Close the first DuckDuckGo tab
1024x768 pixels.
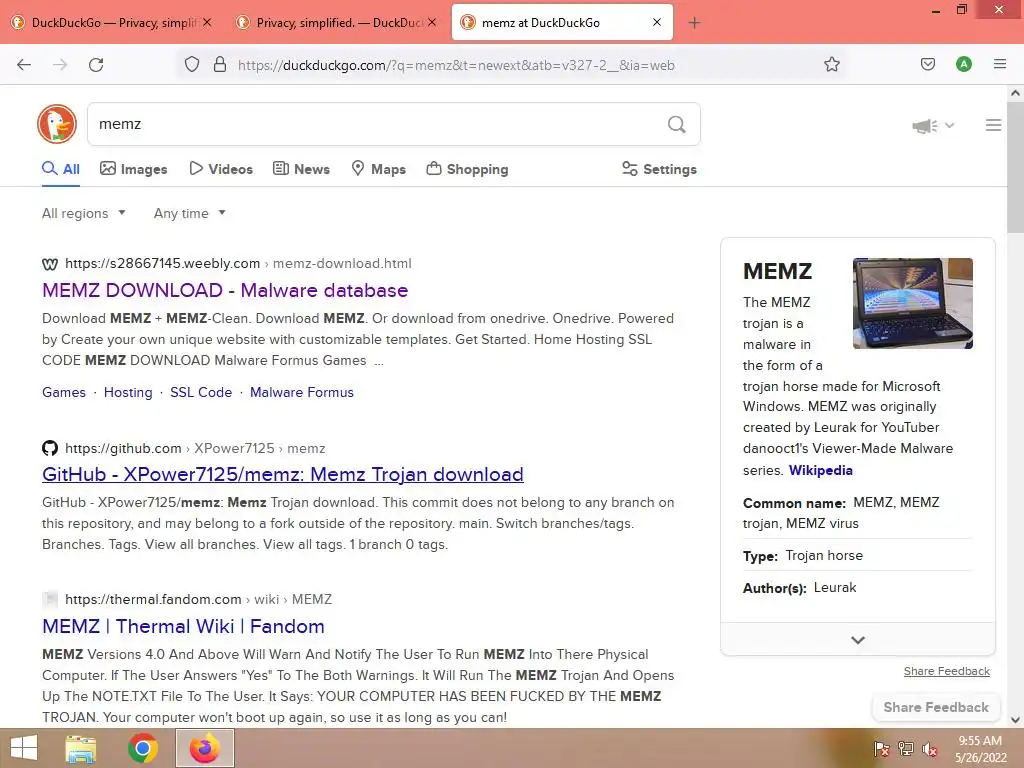point(207,22)
